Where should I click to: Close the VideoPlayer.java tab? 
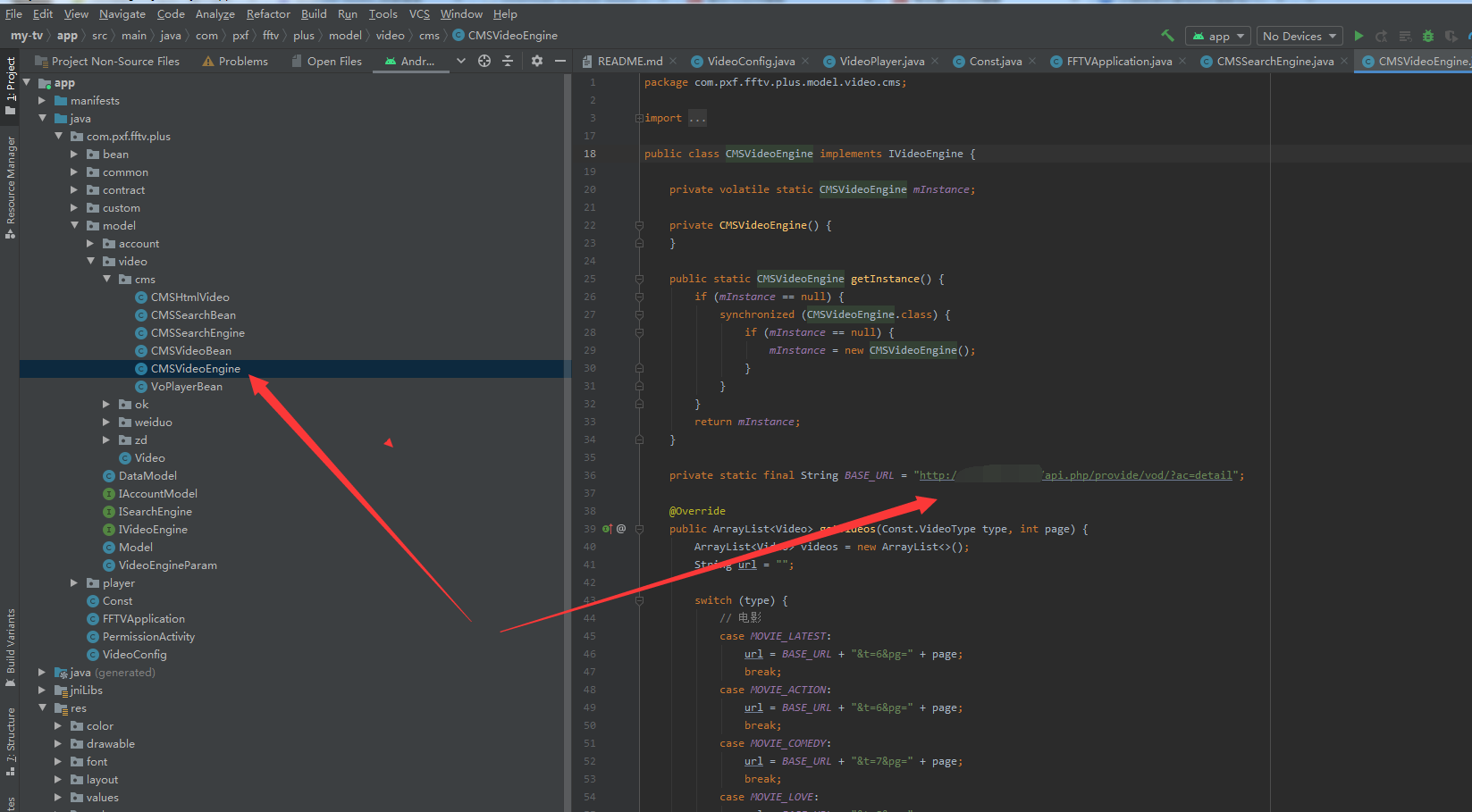point(935,61)
